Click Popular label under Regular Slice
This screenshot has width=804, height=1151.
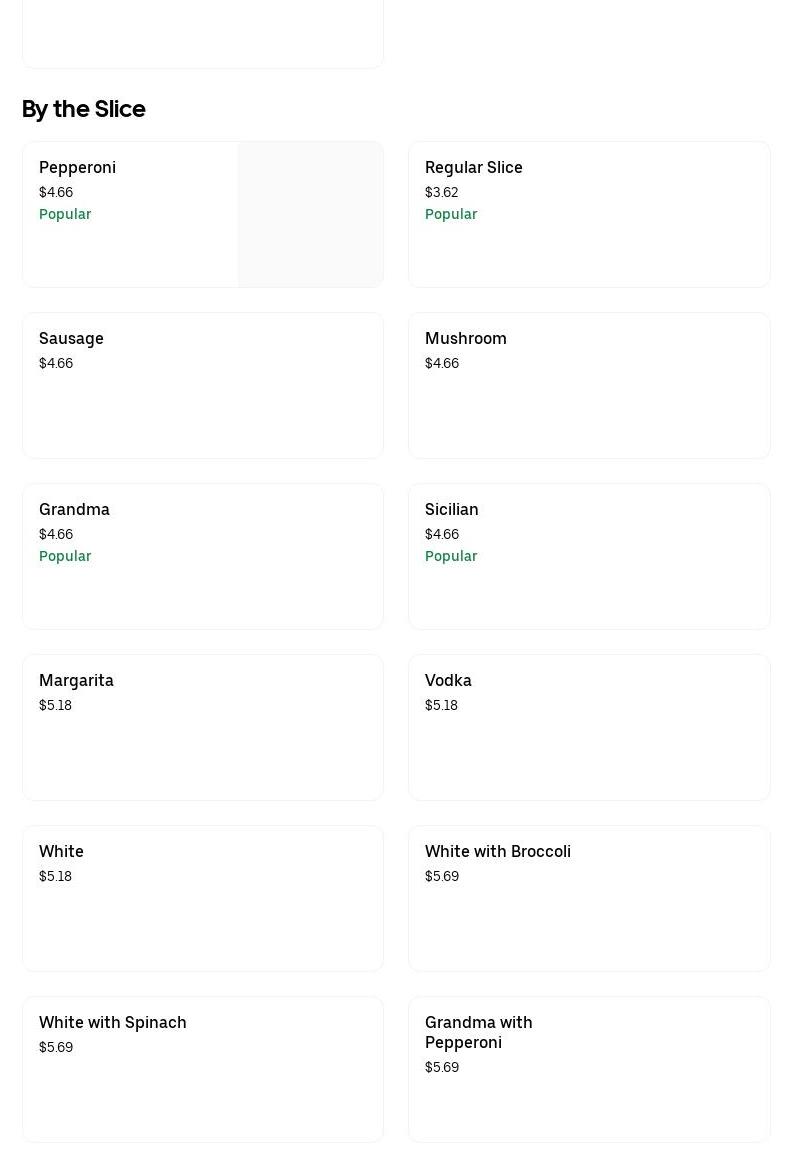(451, 214)
